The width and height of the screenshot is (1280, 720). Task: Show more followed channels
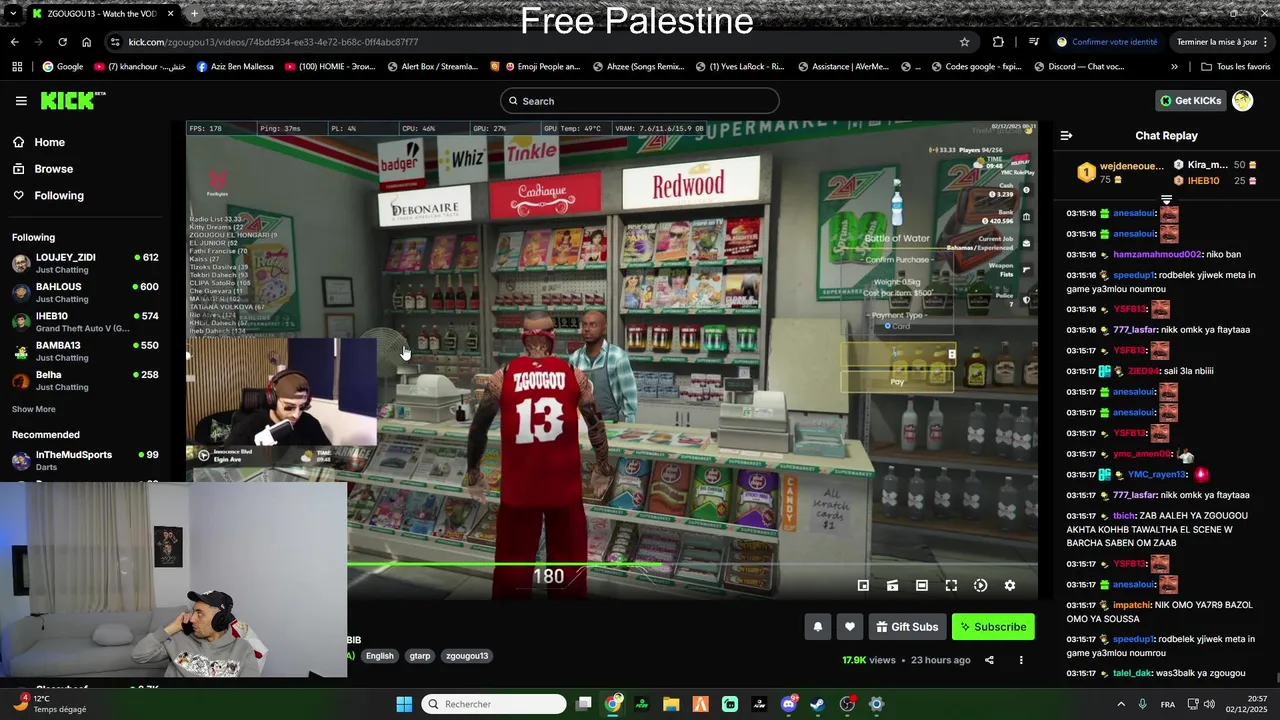34,409
